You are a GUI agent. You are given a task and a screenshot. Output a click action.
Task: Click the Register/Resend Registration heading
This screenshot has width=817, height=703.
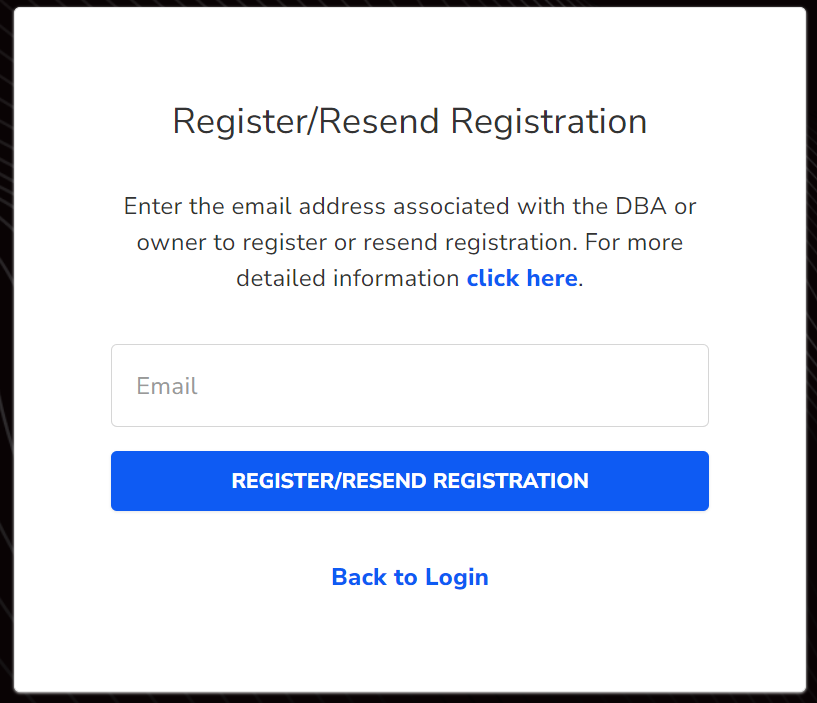(x=409, y=121)
